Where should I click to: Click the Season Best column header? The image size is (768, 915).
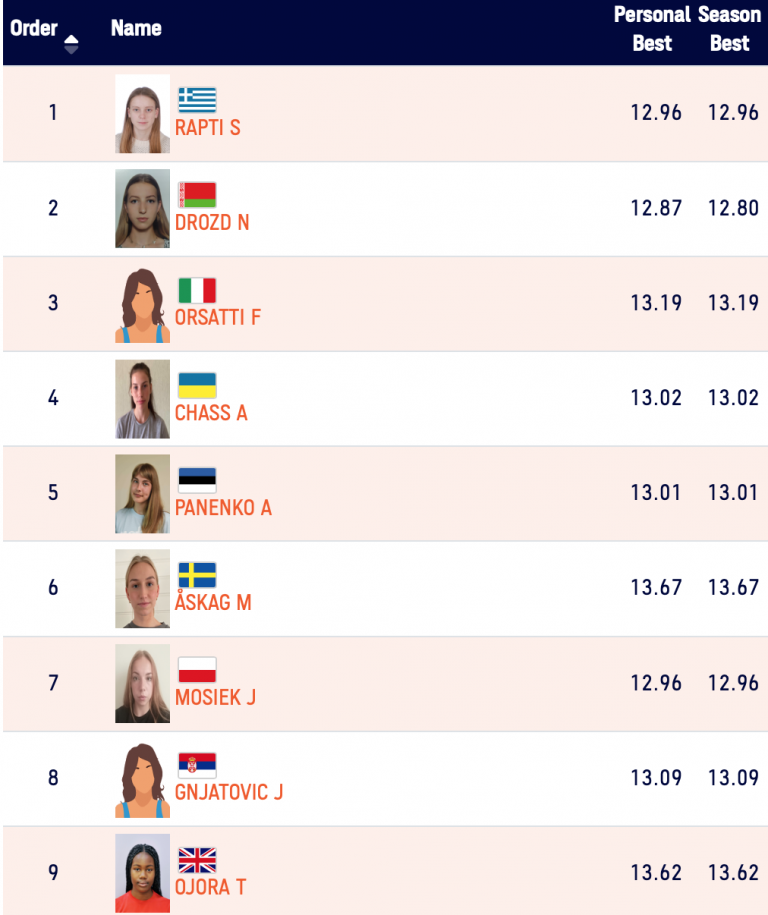tap(729, 29)
